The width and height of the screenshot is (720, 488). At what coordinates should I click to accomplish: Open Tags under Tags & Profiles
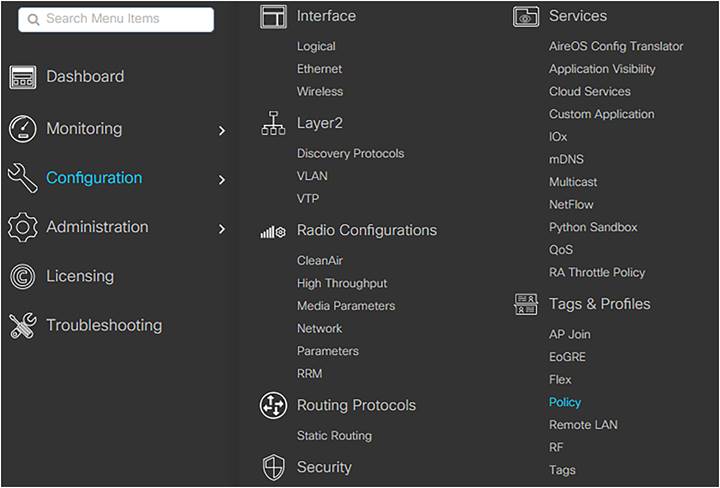pyautogui.click(x=562, y=470)
